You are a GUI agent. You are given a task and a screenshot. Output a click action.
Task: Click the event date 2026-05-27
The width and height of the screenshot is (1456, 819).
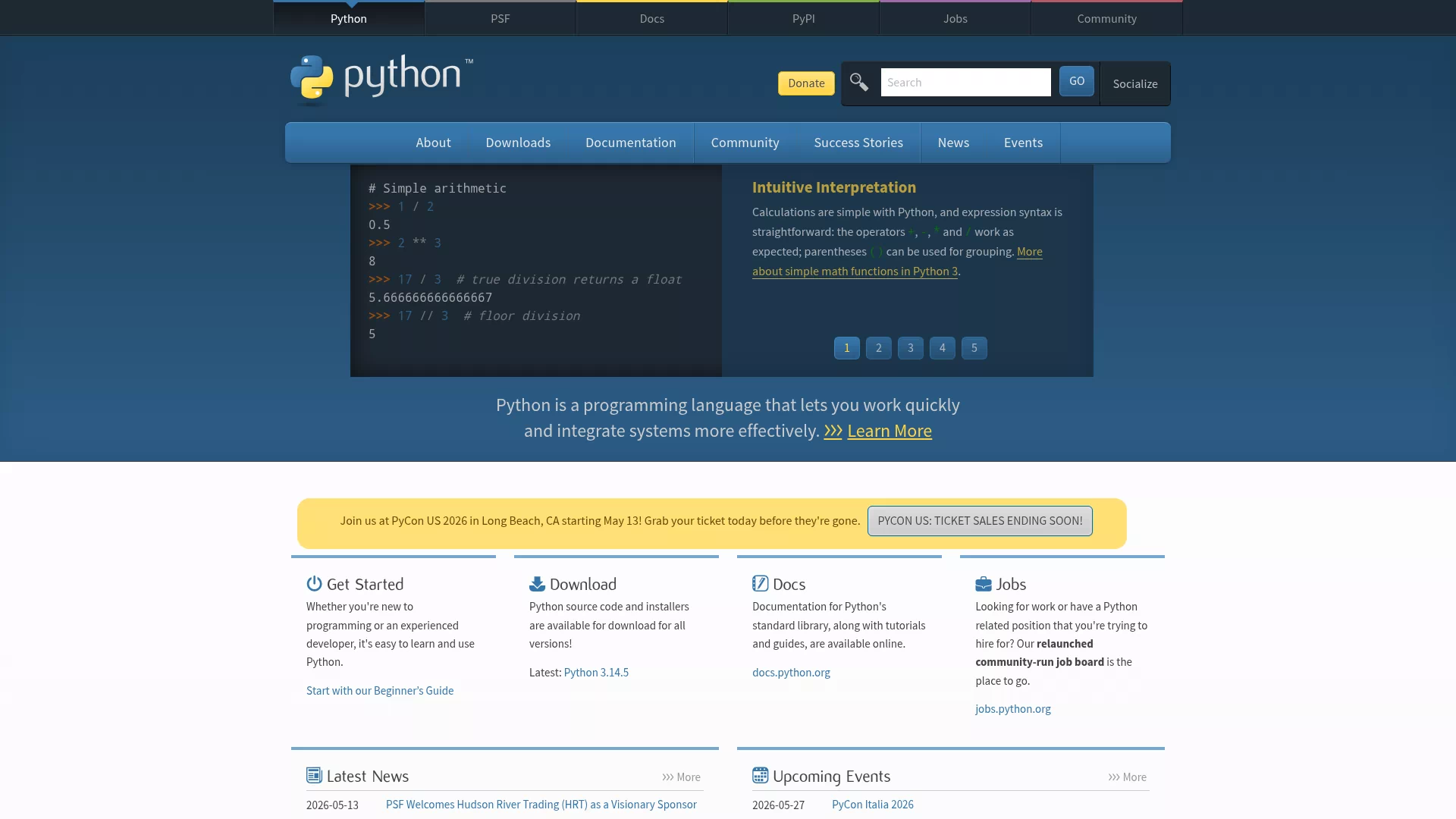pos(778,805)
